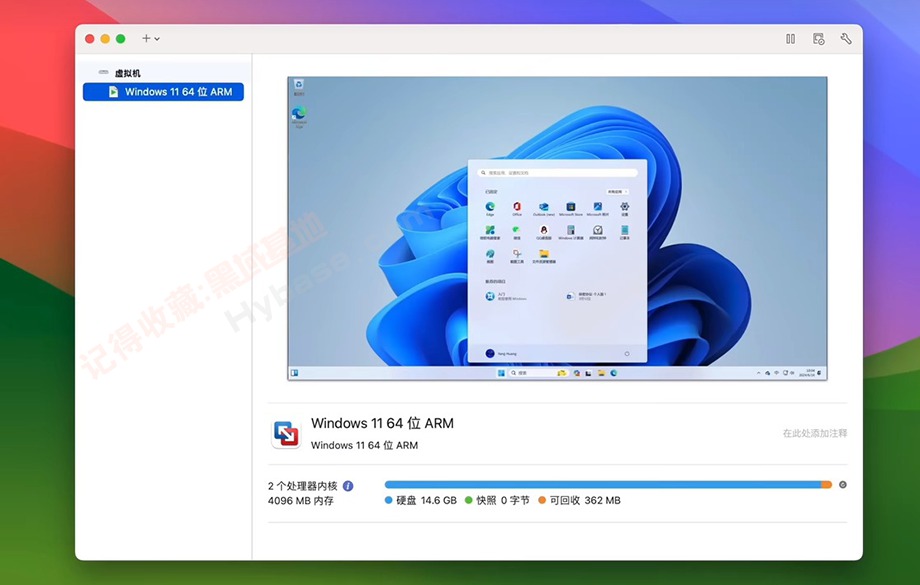Click the QQ penguin icon in Start menu

[x=544, y=231]
